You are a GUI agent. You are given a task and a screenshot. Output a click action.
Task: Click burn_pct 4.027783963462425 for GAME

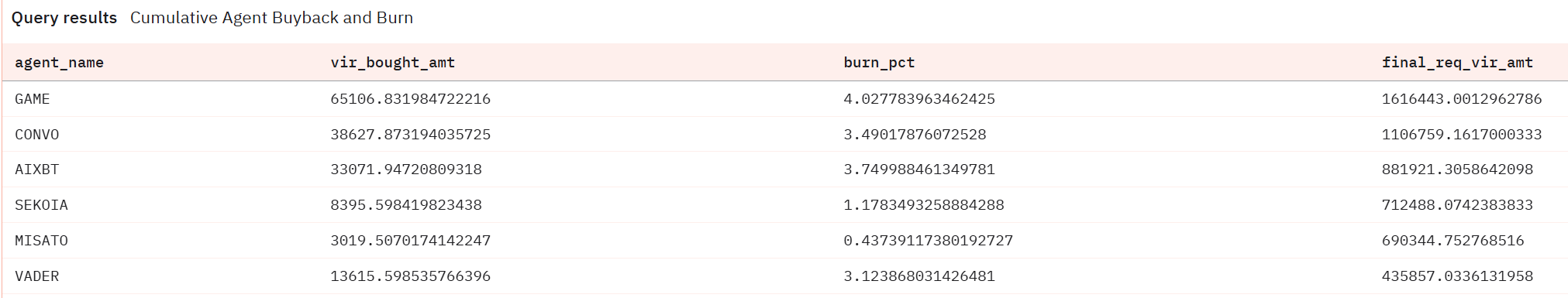(x=919, y=99)
